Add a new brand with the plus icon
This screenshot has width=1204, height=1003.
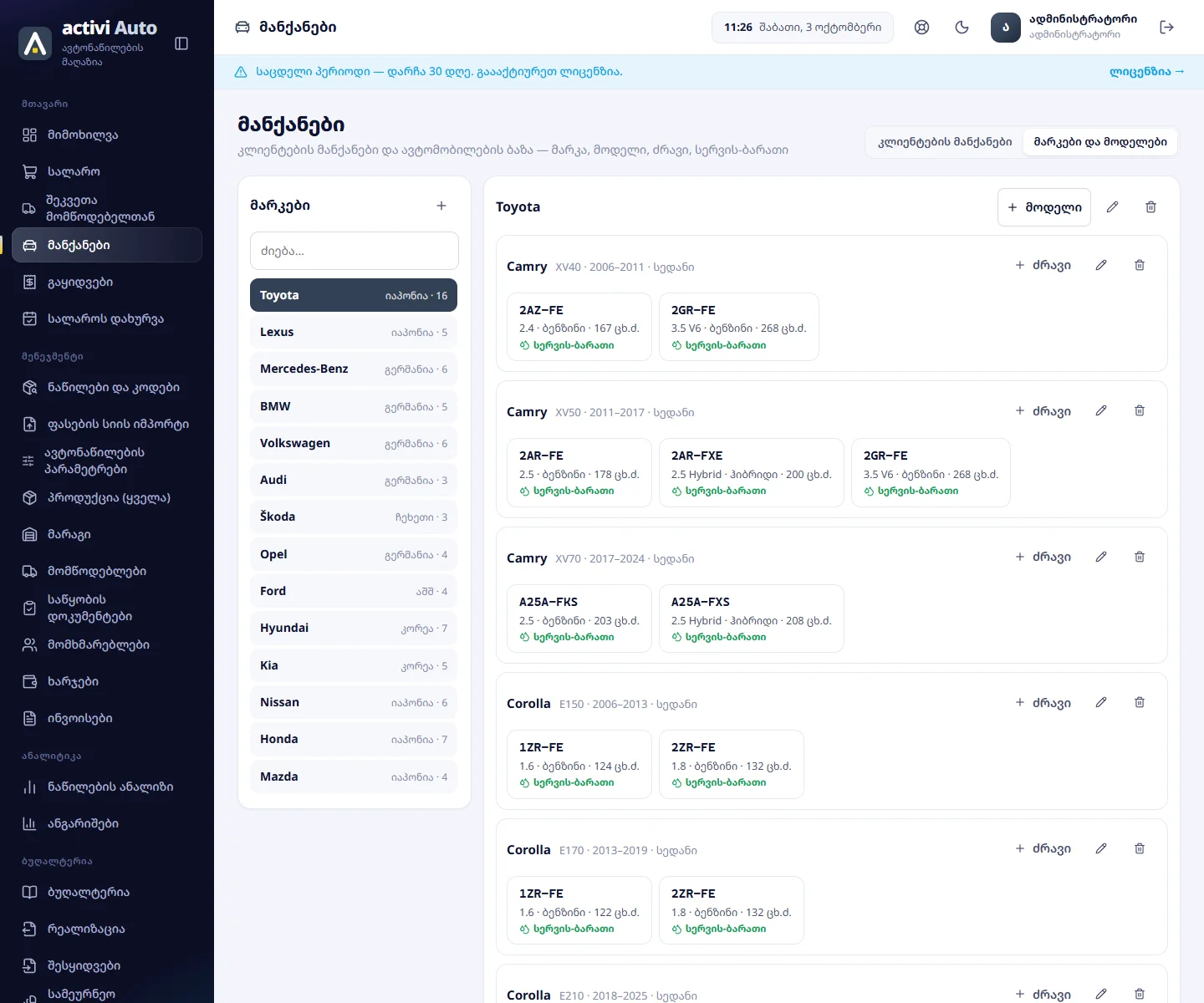441,206
